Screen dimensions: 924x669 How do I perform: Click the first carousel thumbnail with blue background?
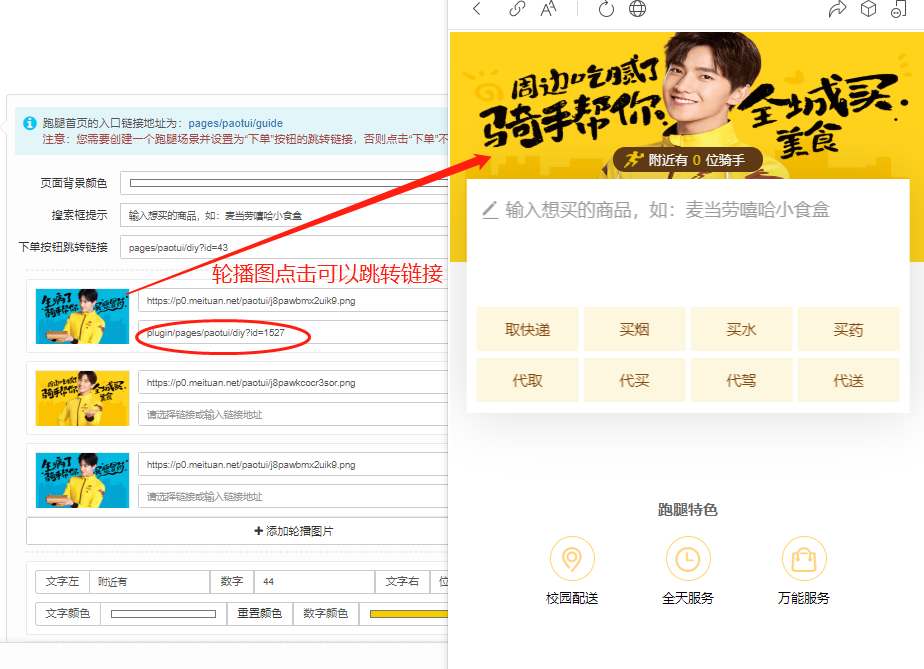pos(82,317)
